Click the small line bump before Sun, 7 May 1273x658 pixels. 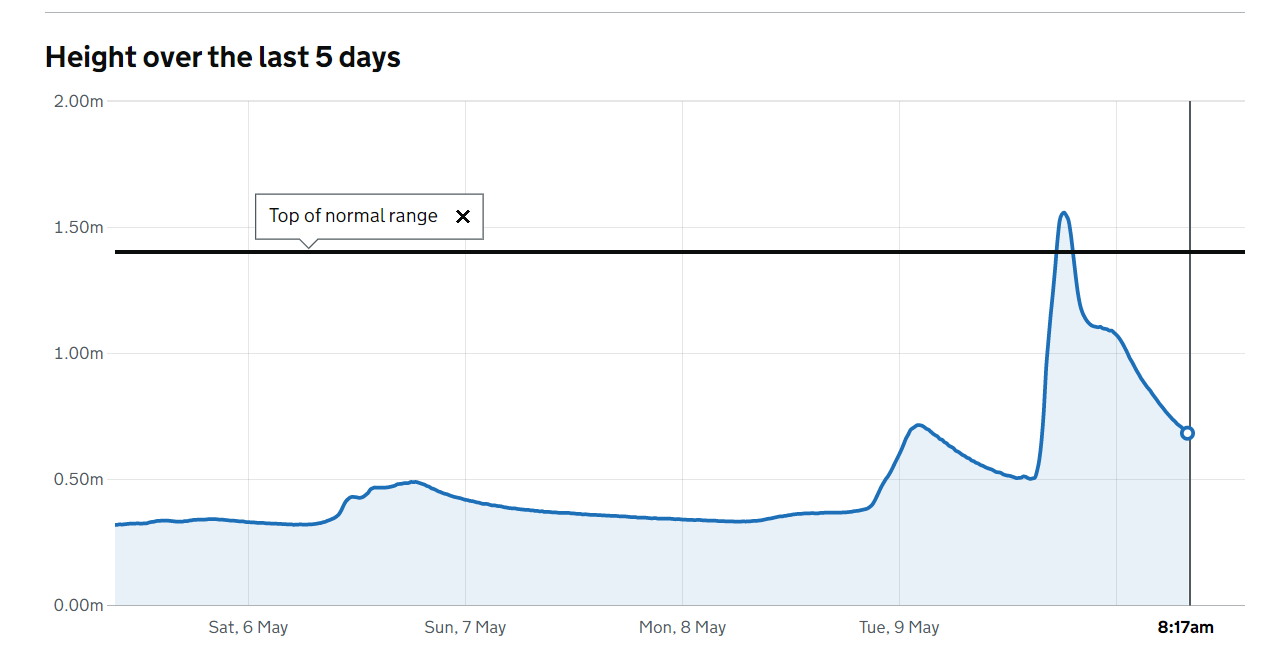pos(352,497)
